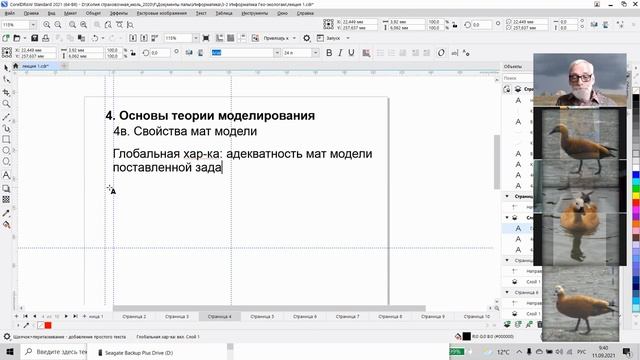Viewport: 640px width, 360px height.
Task: Select the Text tool in the toolbox
Action: pyautogui.click(x=6, y=175)
